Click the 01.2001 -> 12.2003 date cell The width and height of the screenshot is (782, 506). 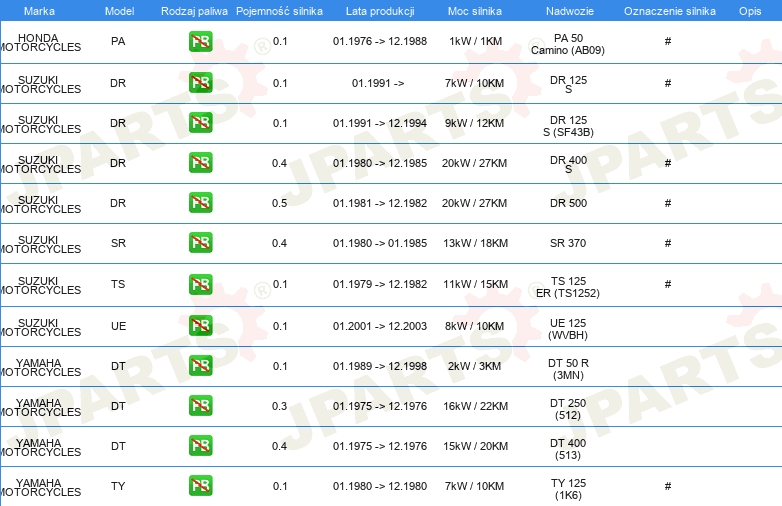point(380,326)
